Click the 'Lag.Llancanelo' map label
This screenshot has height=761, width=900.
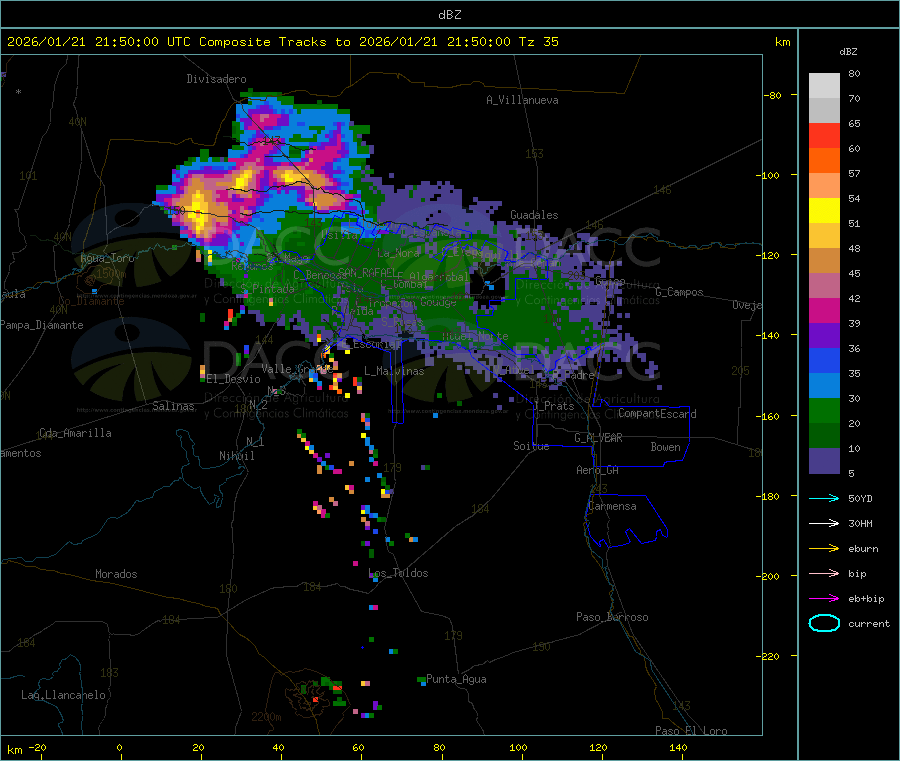pos(63,695)
